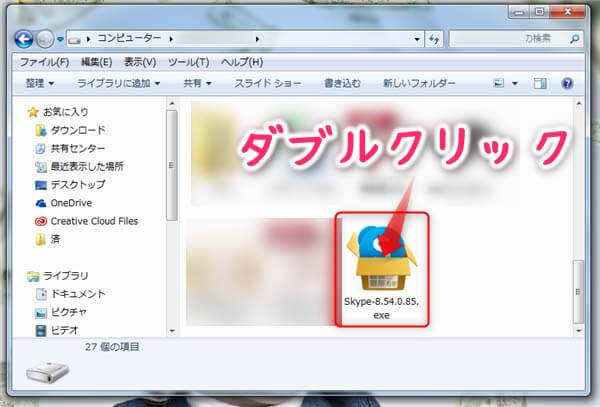
Task: Toggle the preview pane icon
Action: [540, 83]
